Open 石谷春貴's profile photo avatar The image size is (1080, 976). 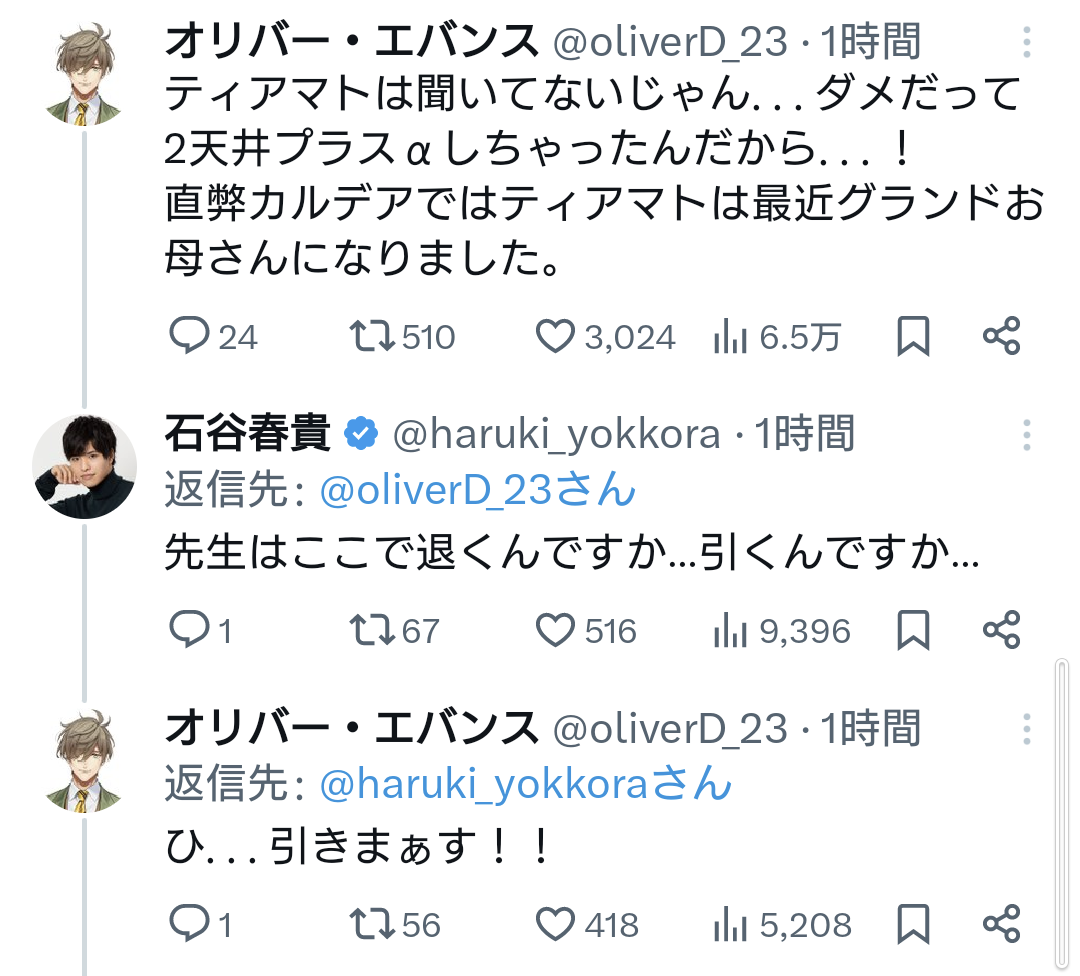[84, 467]
